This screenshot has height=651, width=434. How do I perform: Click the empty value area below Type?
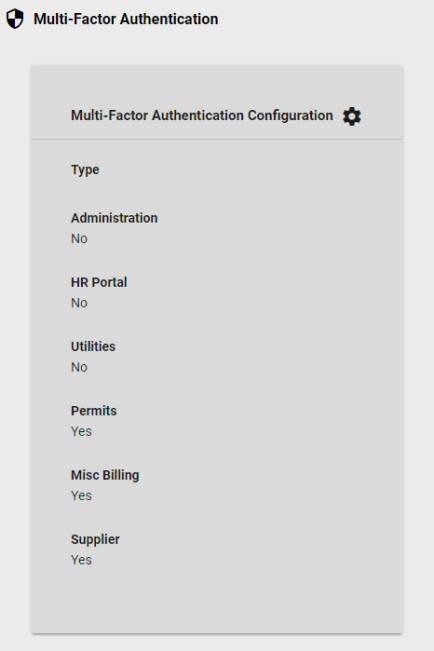click(217, 189)
